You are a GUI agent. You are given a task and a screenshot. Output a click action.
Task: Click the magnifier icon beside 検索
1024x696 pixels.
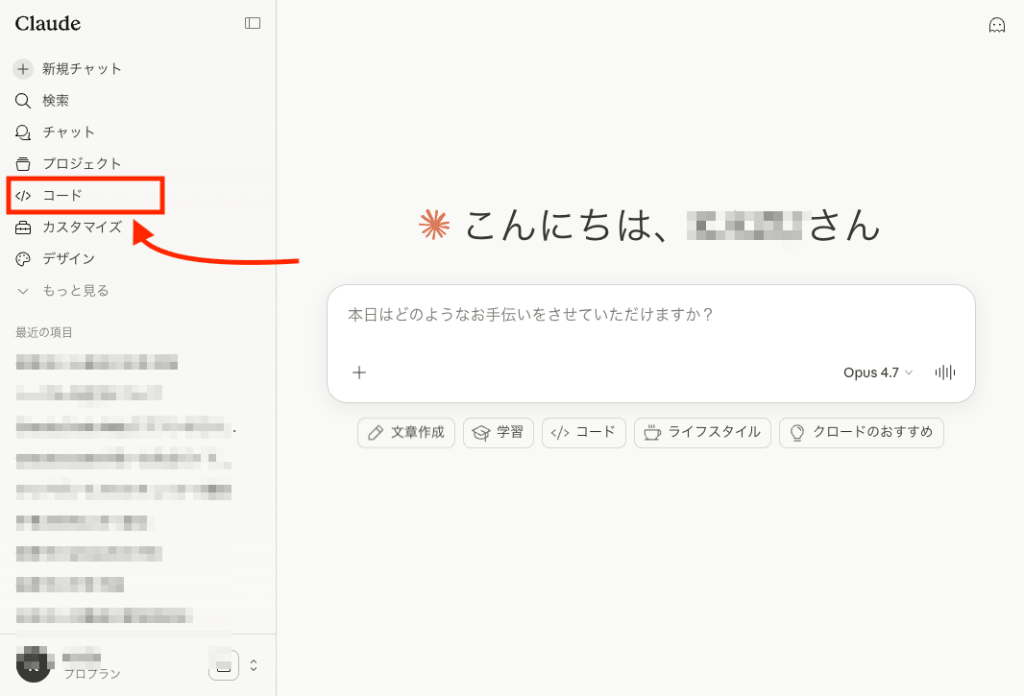tap(23, 101)
